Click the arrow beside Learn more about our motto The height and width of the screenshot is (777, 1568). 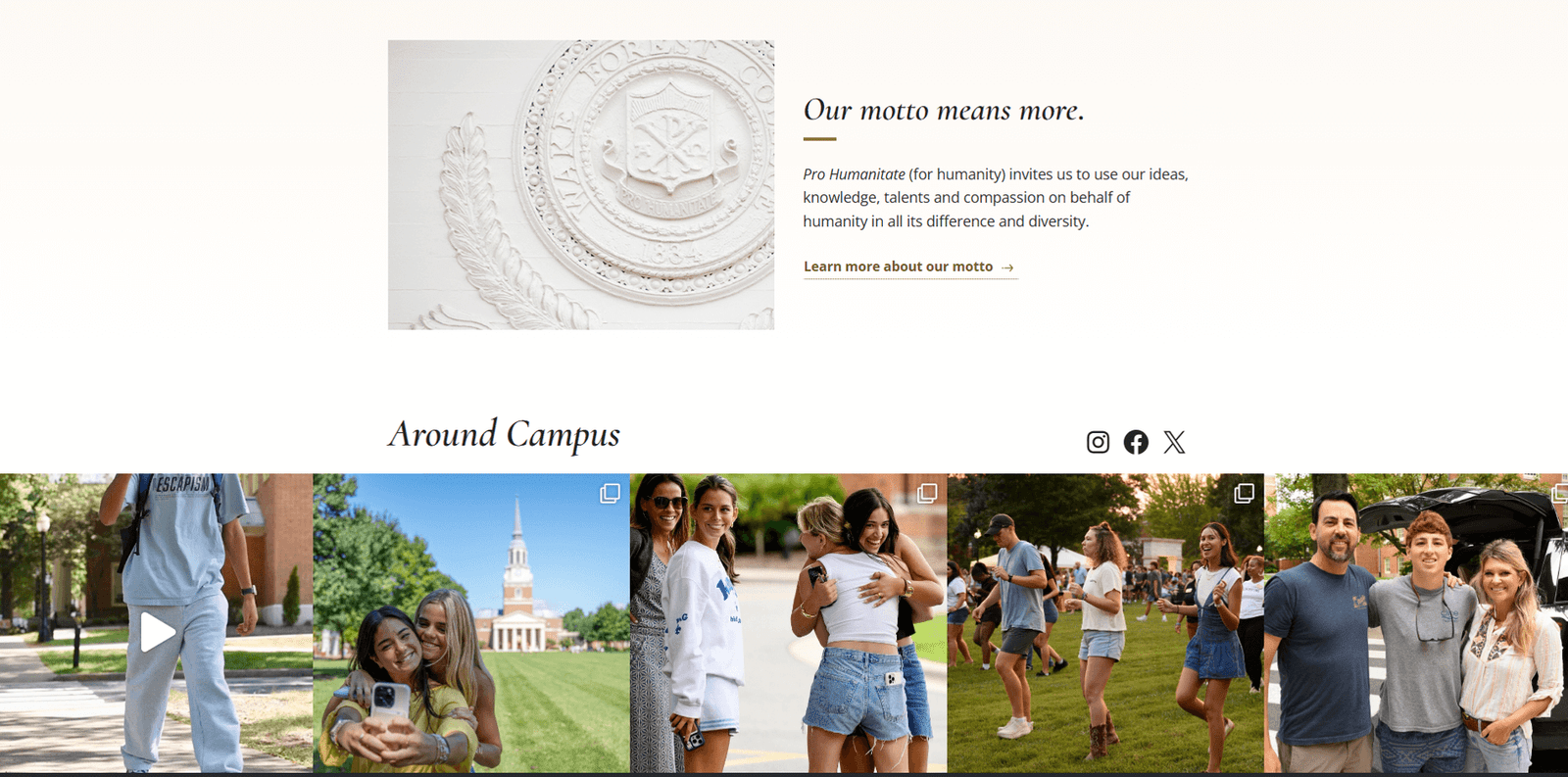[1007, 267]
